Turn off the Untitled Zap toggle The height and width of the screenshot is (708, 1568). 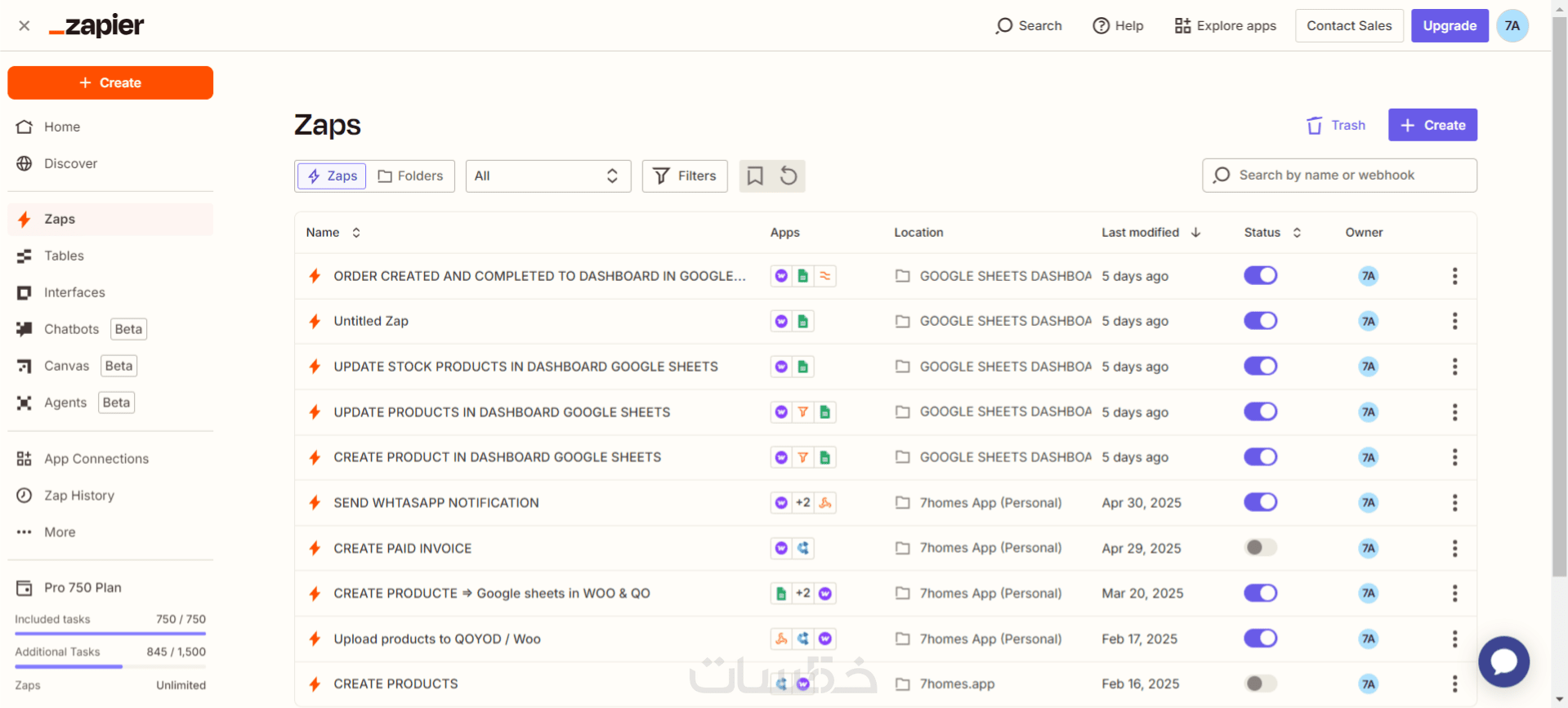[1260, 321]
